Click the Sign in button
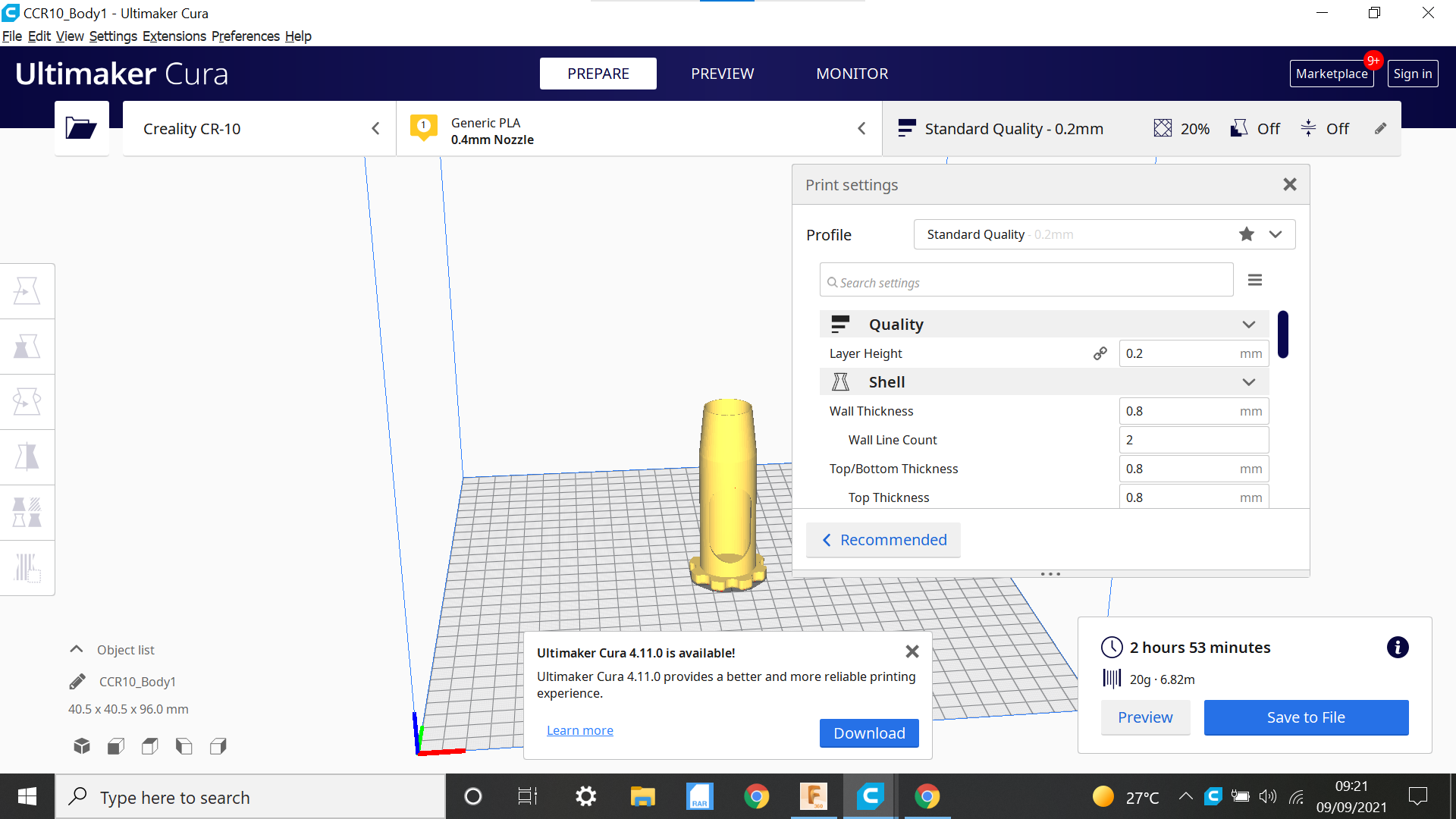The image size is (1456, 819). (x=1413, y=74)
